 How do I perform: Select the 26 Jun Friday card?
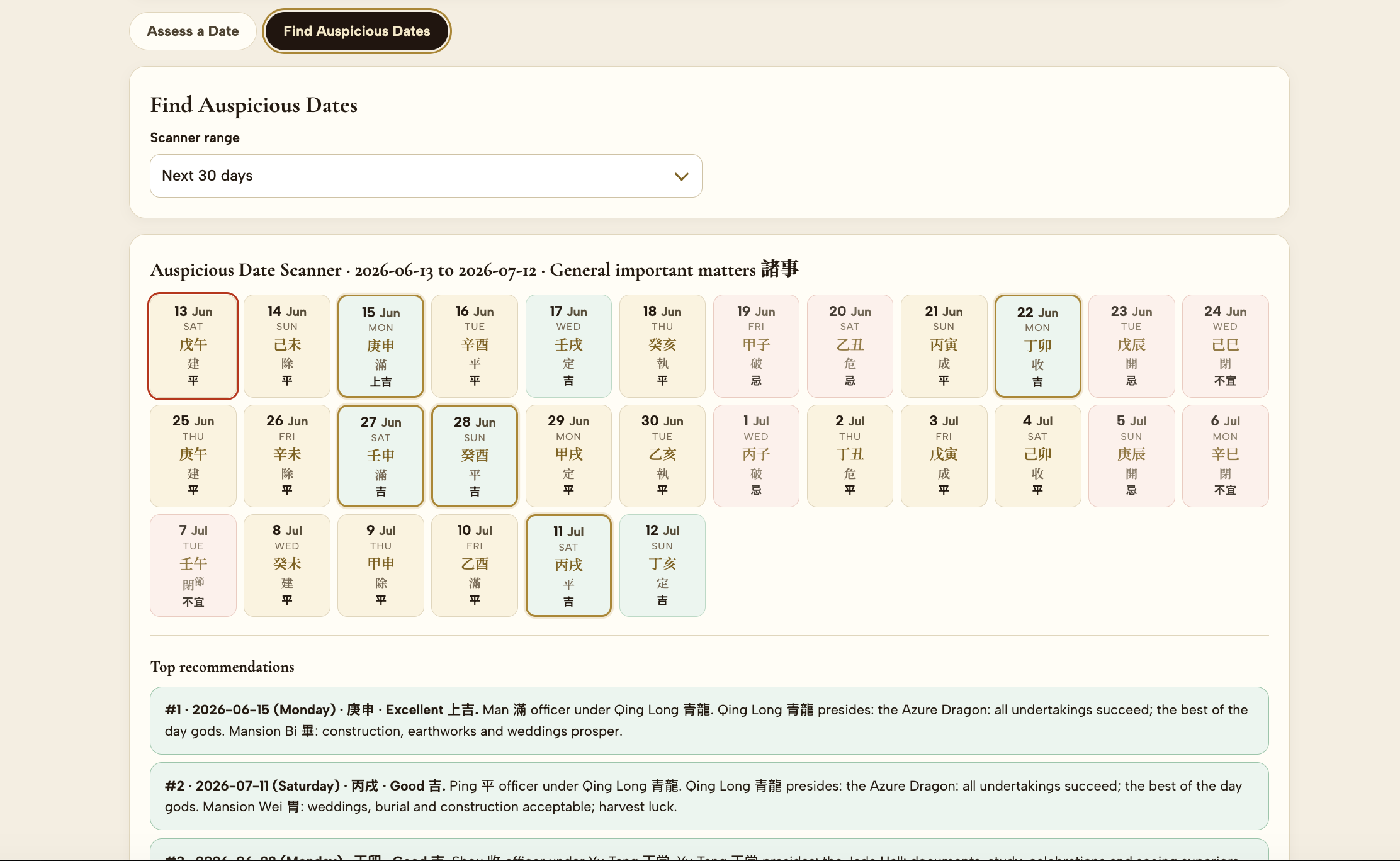[287, 456]
